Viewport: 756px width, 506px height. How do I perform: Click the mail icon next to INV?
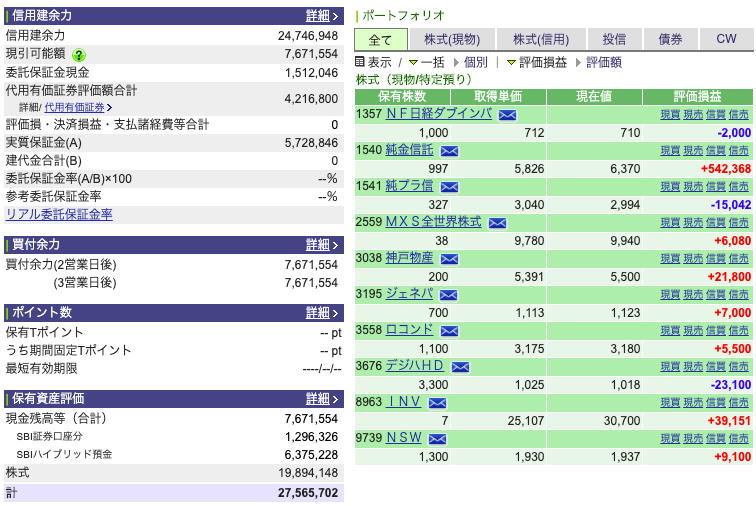(x=437, y=403)
